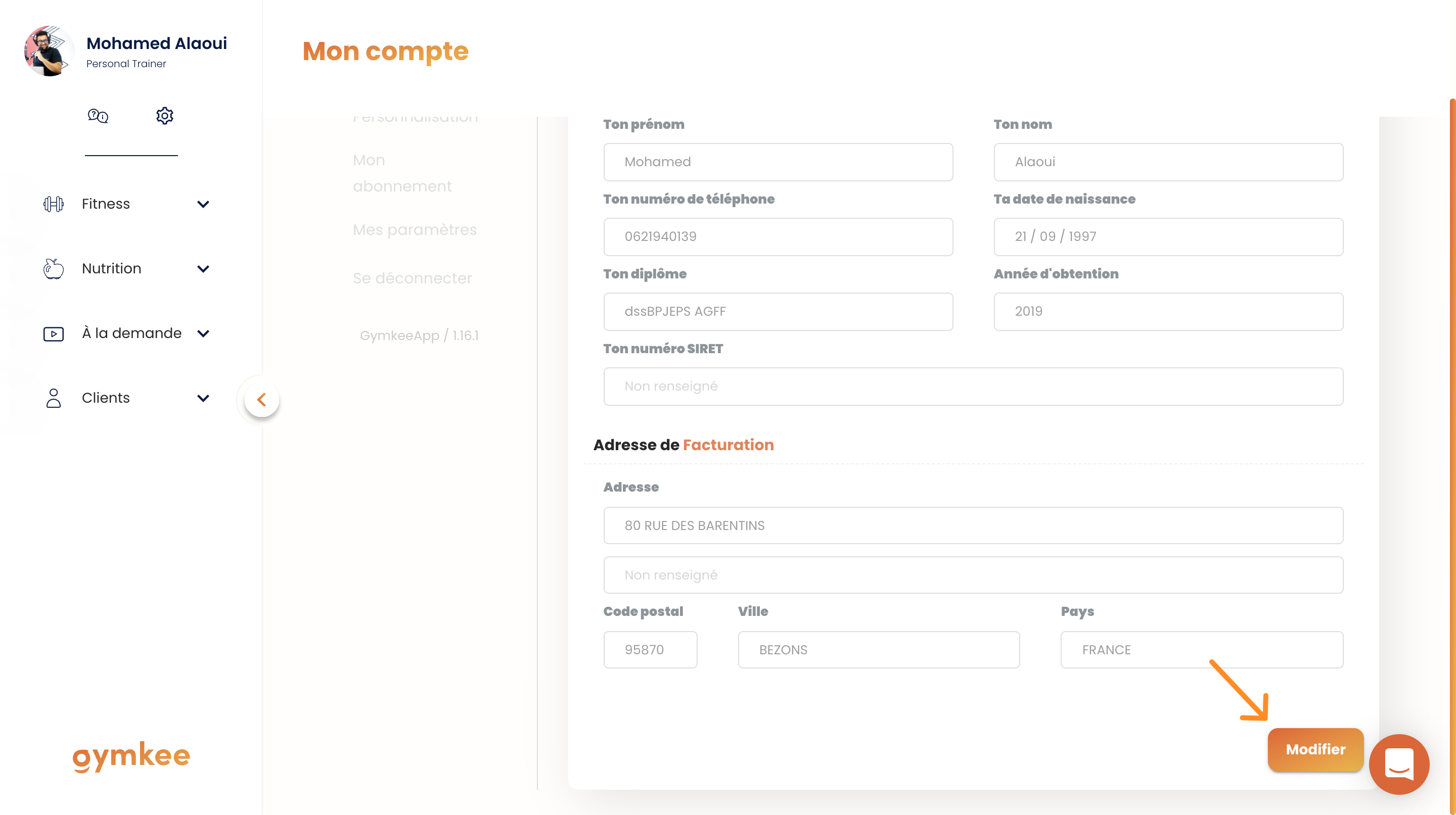The width and height of the screenshot is (1456, 815).
Task: Click the address field 80 RUE DES BARENTINS
Action: pyautogui.click(x=973, y=526)
